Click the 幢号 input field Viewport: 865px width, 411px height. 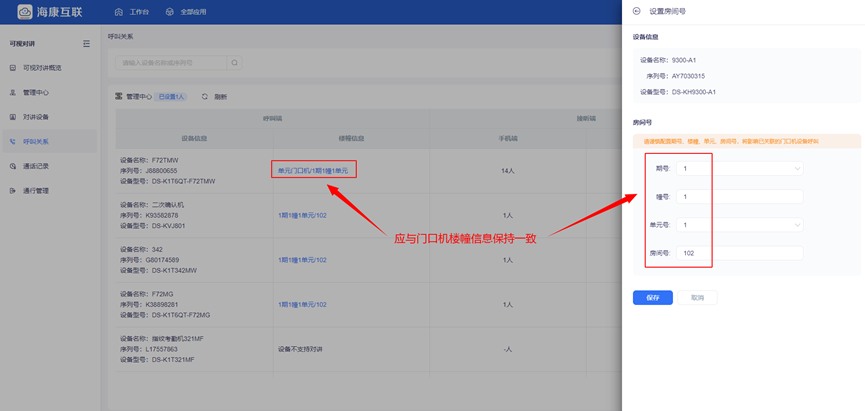[739, 197]
